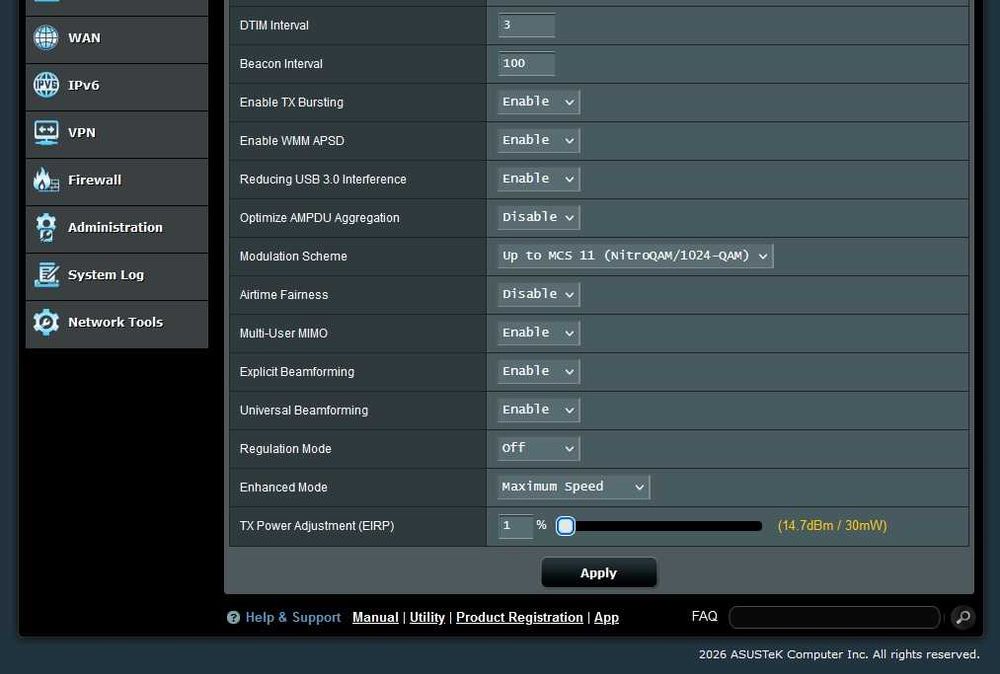Click the Beacon Interval label
This screenshot has width=1000, height=674.
(281, 64)
